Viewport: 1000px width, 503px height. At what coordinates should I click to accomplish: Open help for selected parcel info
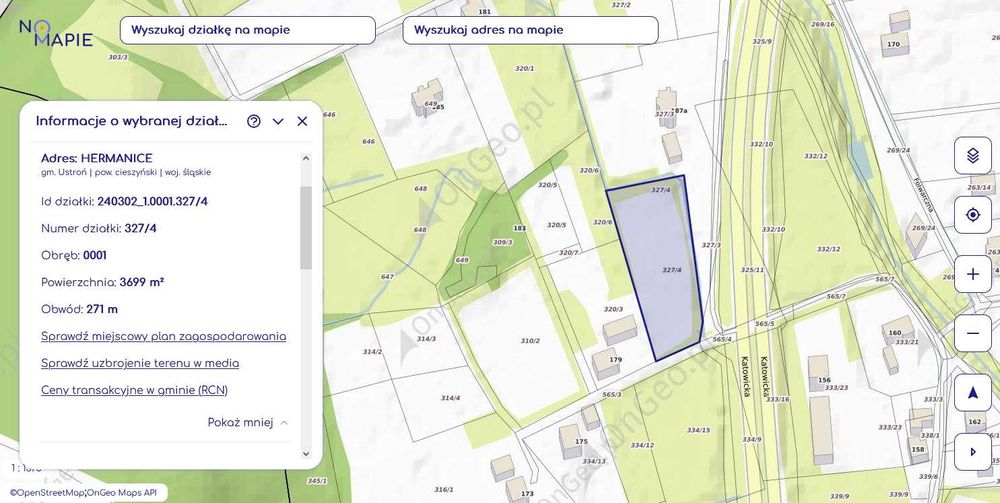tap(254, 121)
